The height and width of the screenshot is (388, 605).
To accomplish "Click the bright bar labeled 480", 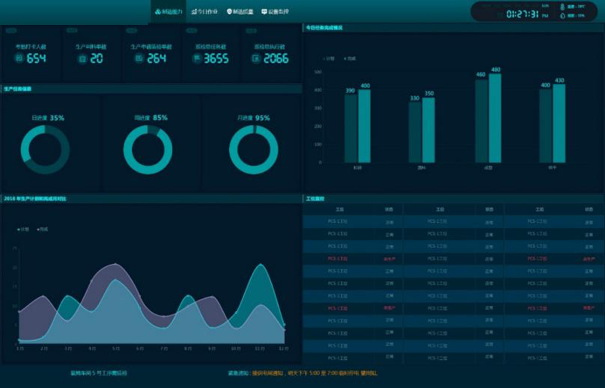I will coord(495,118).
